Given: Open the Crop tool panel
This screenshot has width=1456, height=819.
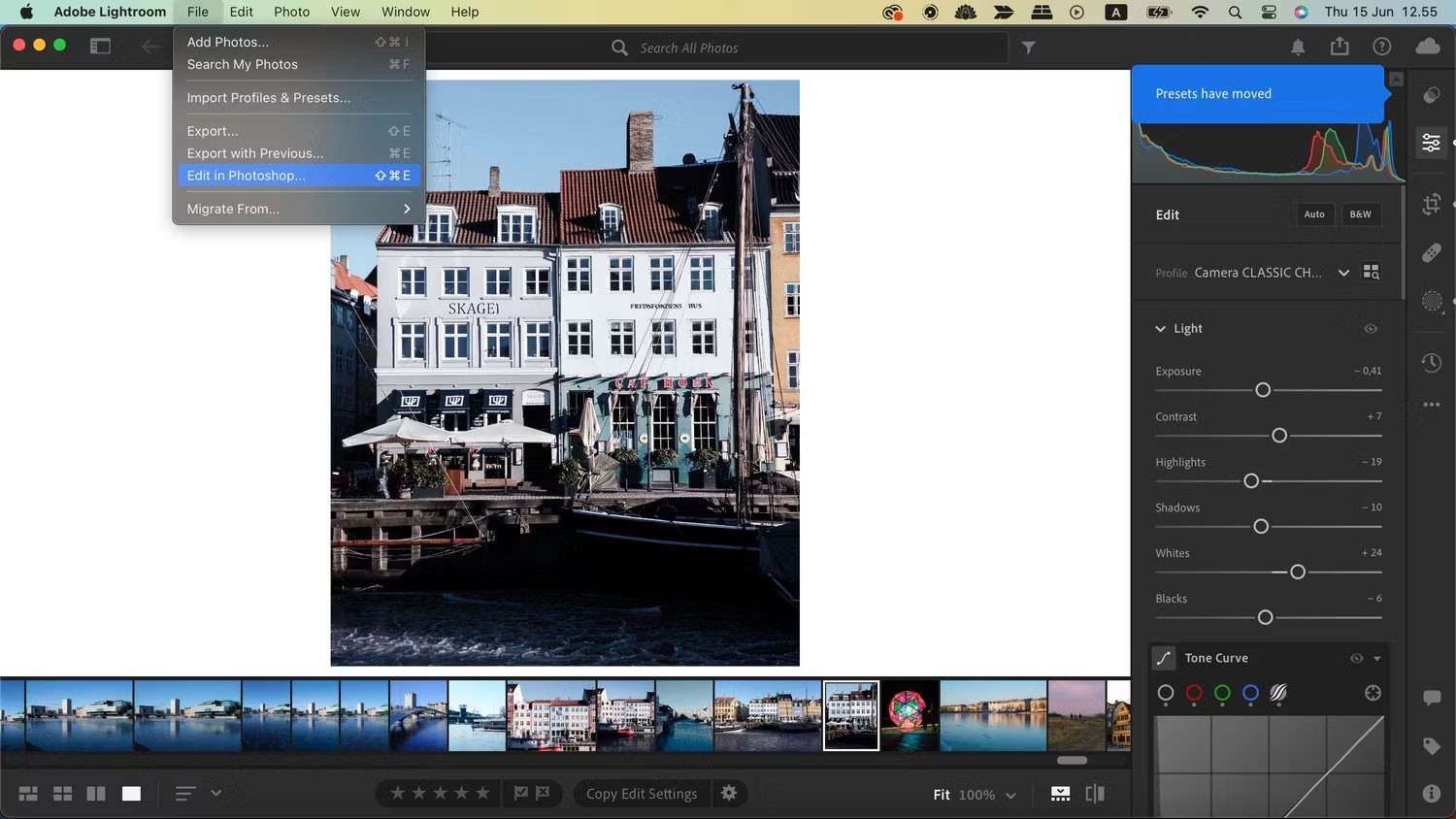Looking at the screenshot, I should pyautogui.click(x=1431, y=204).
